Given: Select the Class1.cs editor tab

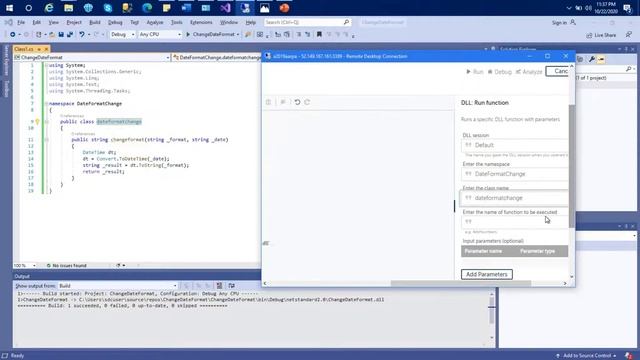Looking at the screenshot, I should 24,49.
